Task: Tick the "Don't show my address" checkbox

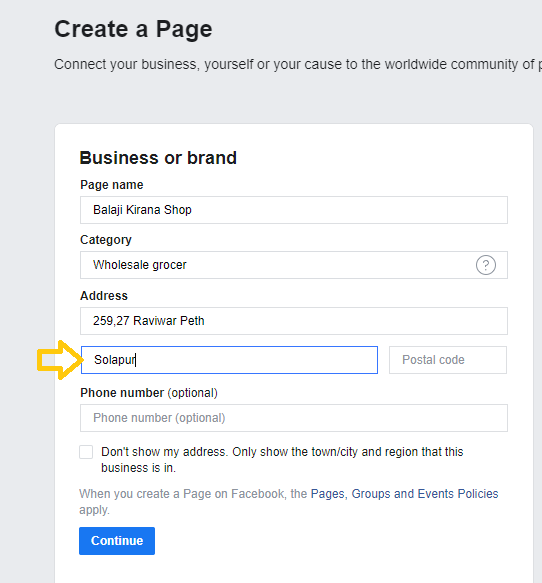Action: pyautogui.click(x=86, y=452)
